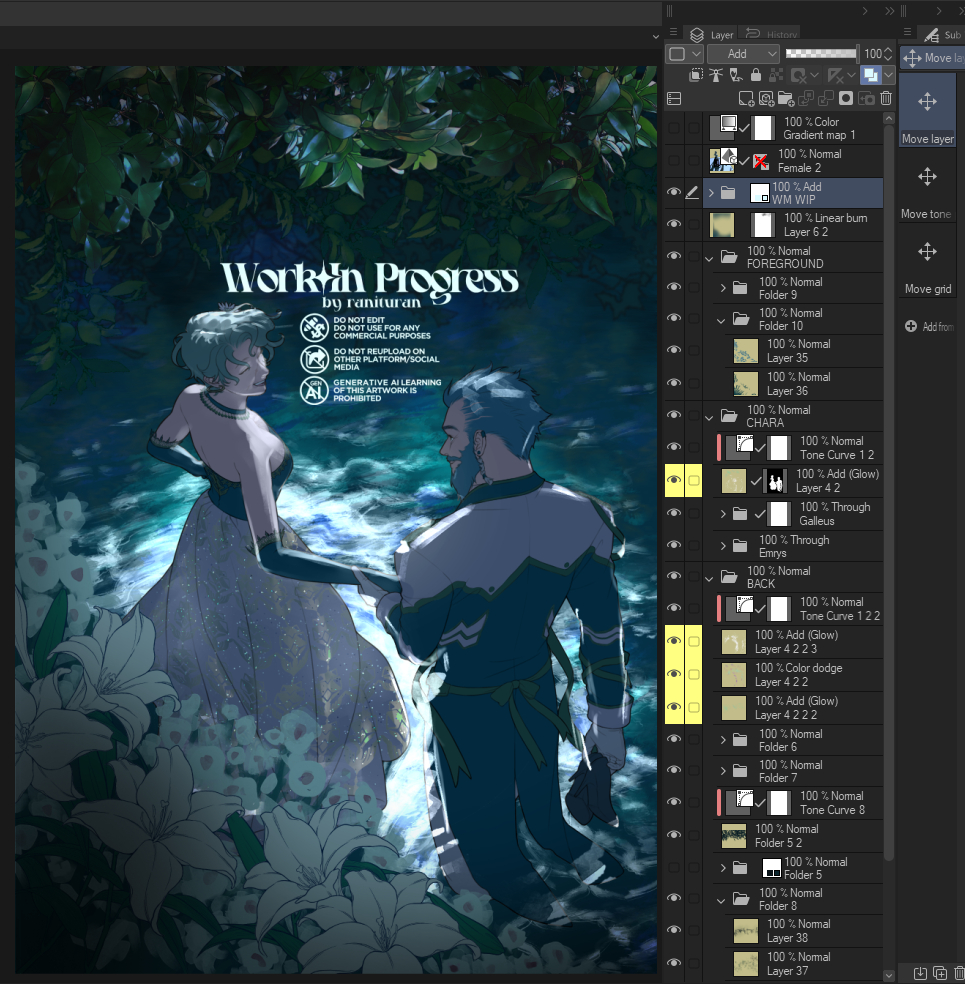Click Add from button in sub tool panel
This screenshot has width=965, height=984.
[928, 327]
